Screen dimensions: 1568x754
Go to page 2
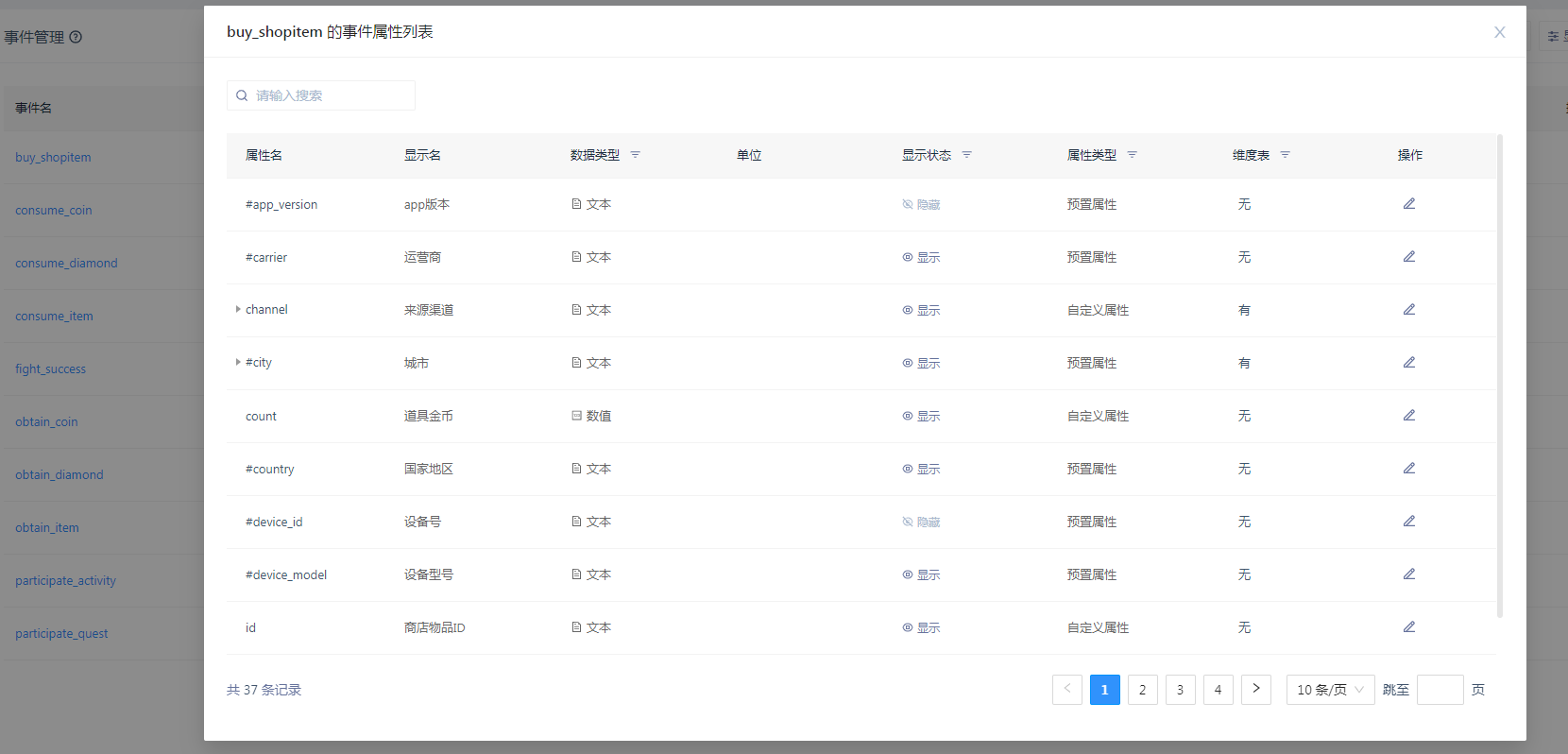click(x=1142, y=690)
